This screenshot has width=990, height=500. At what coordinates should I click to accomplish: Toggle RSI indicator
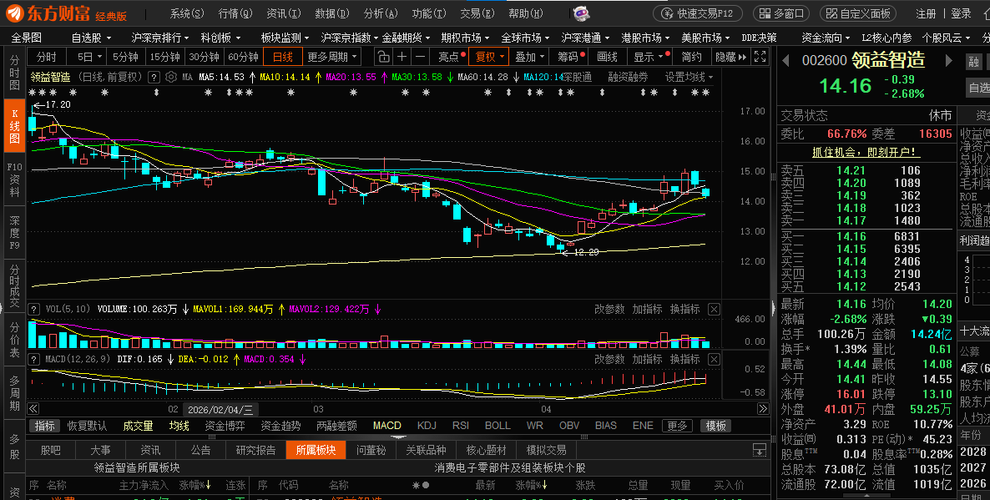460,426
